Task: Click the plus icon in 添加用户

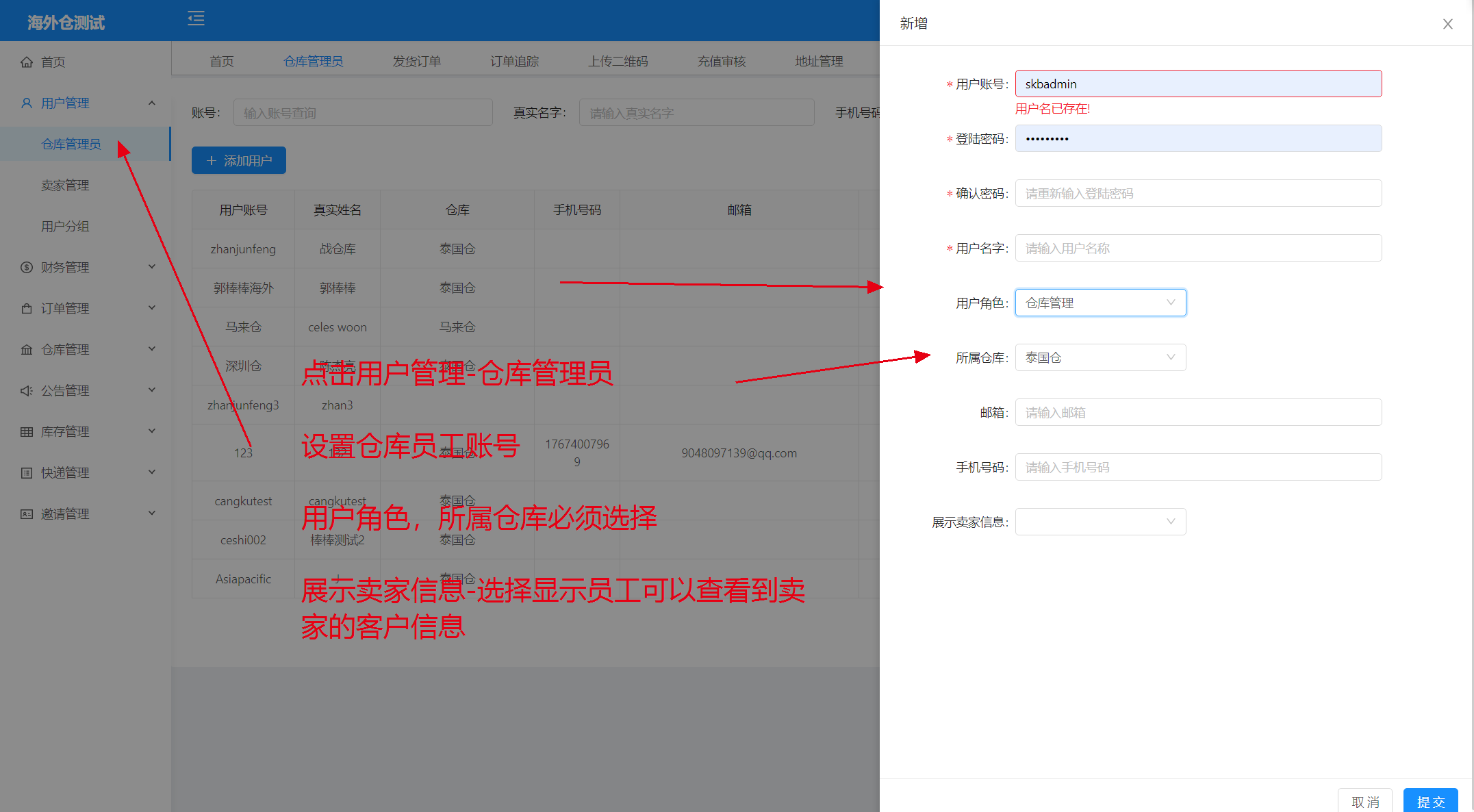Action: coord(212,161)
